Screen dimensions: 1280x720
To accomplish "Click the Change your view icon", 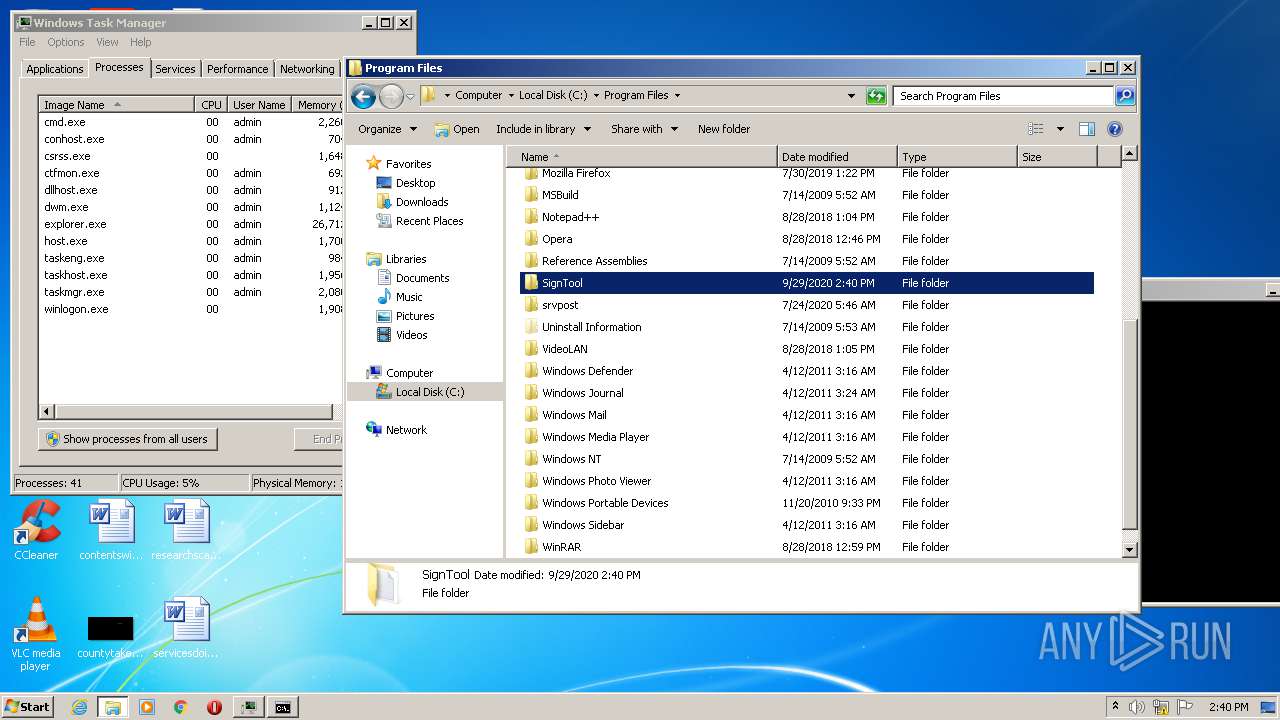I will 1036,129.
